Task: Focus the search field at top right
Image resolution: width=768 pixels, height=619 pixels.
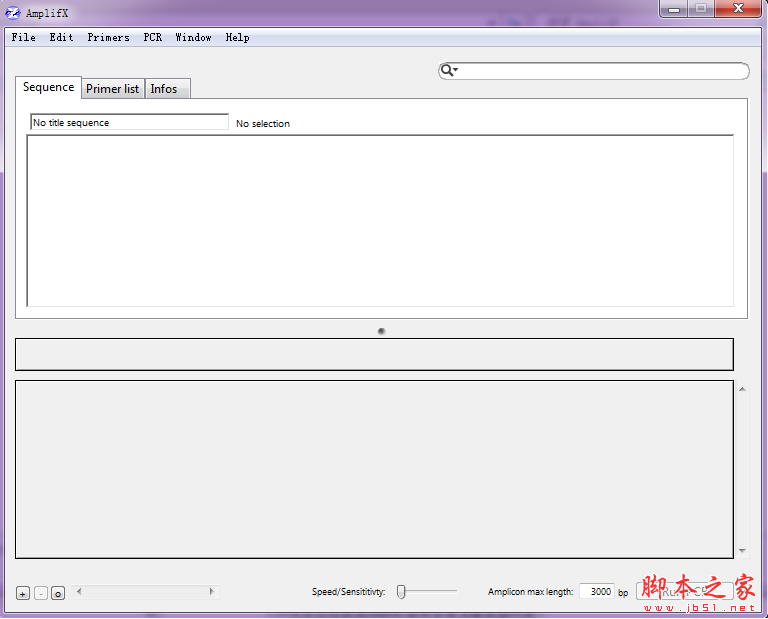Action: pos(594,71)
